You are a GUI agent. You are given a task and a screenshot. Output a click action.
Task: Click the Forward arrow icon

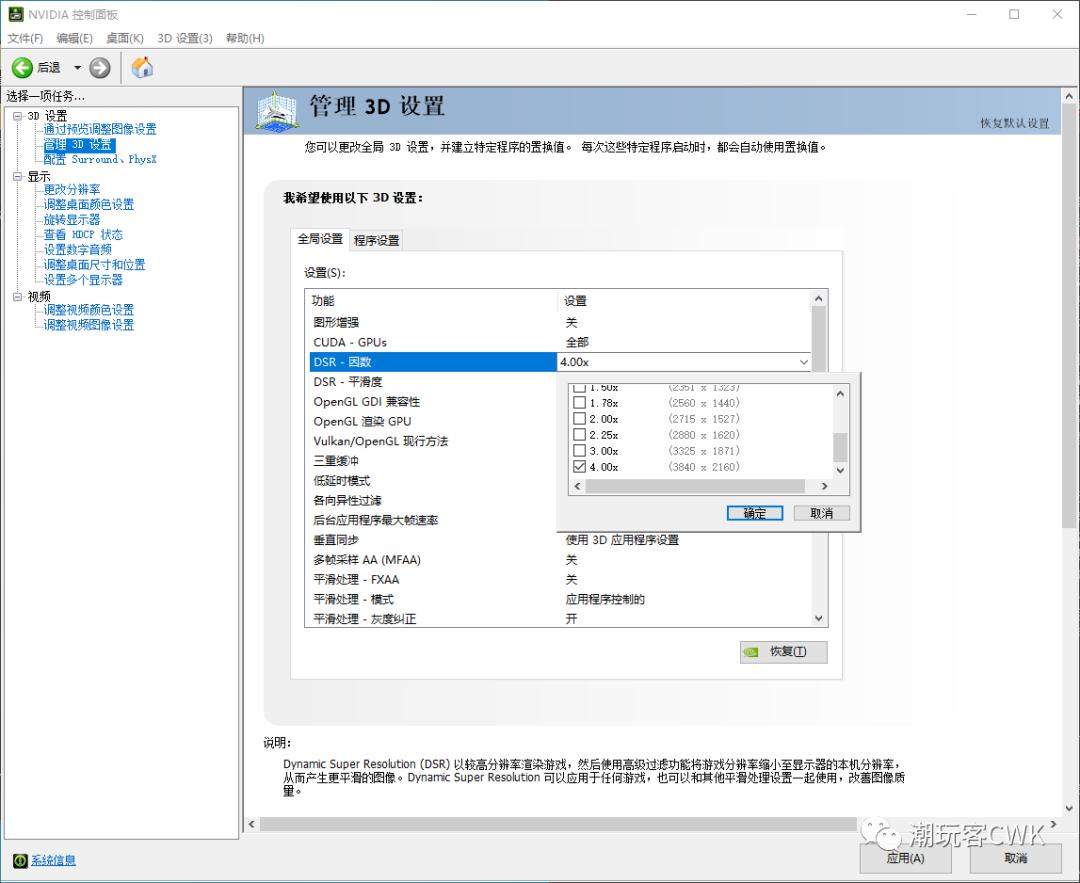(x=100, y=67)
